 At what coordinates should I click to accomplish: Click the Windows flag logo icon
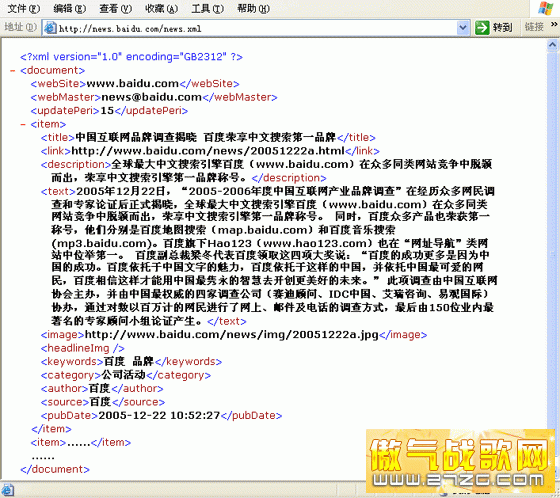[x=545, y=8]
